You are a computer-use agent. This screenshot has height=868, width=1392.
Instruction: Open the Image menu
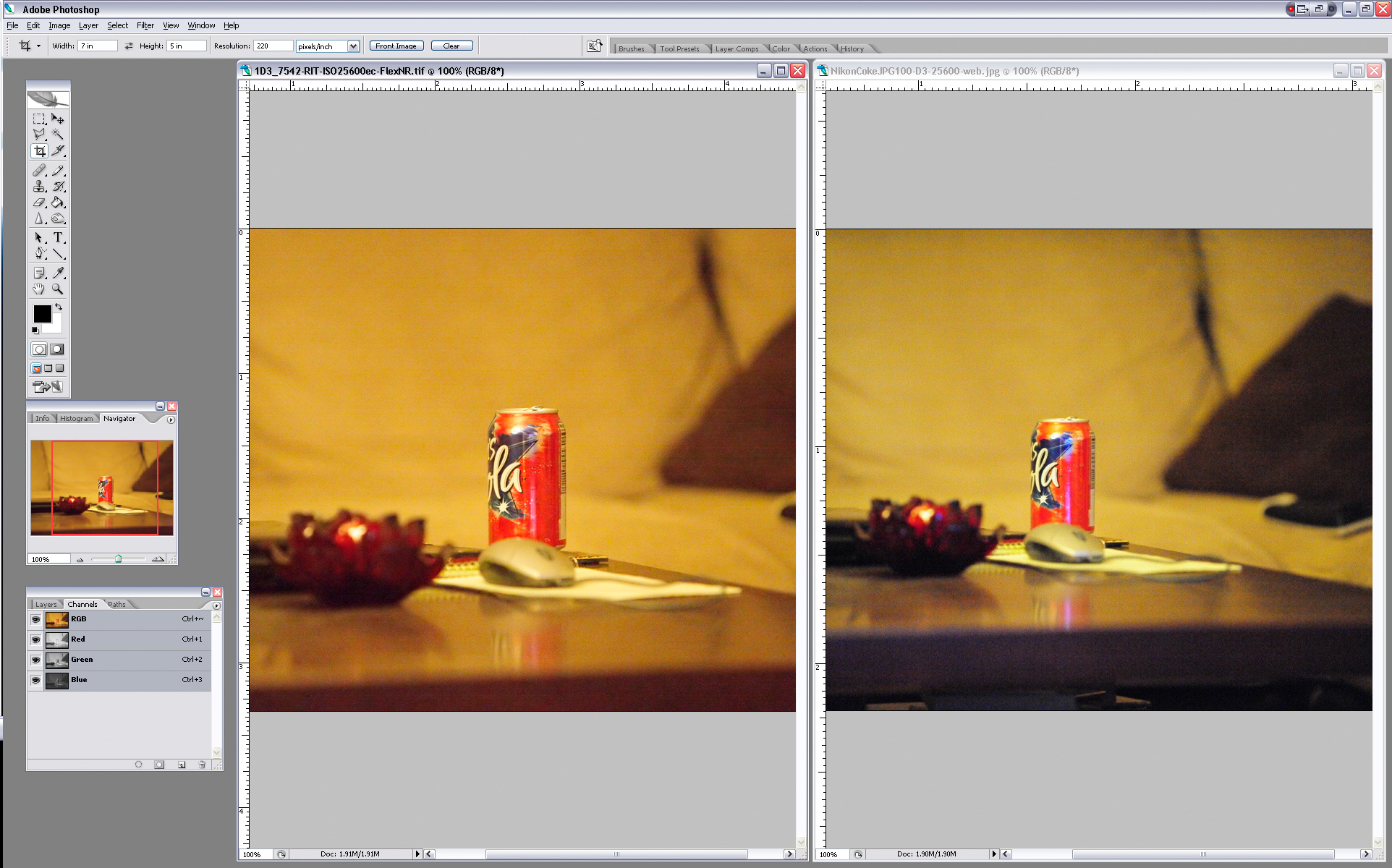59,25
